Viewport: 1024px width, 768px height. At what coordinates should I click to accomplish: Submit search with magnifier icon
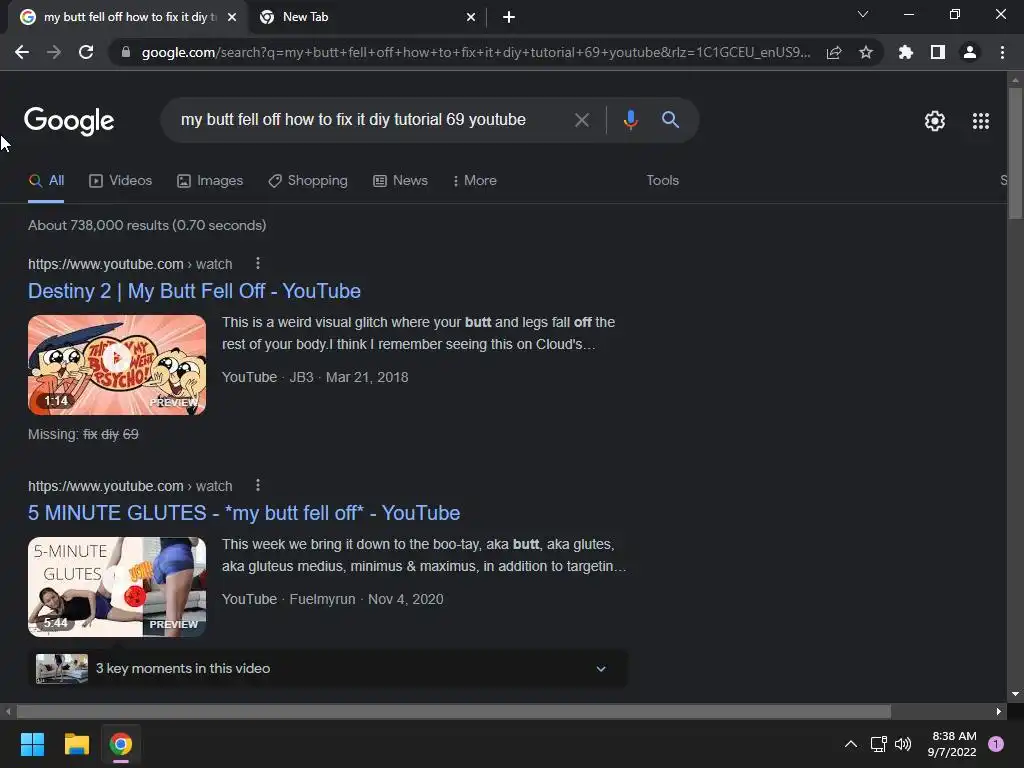(670, 120)
